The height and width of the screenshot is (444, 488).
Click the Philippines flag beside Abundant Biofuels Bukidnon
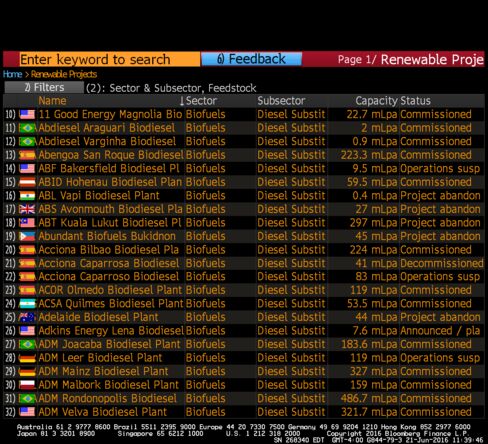pyautogui.click(x=27, y=236)
